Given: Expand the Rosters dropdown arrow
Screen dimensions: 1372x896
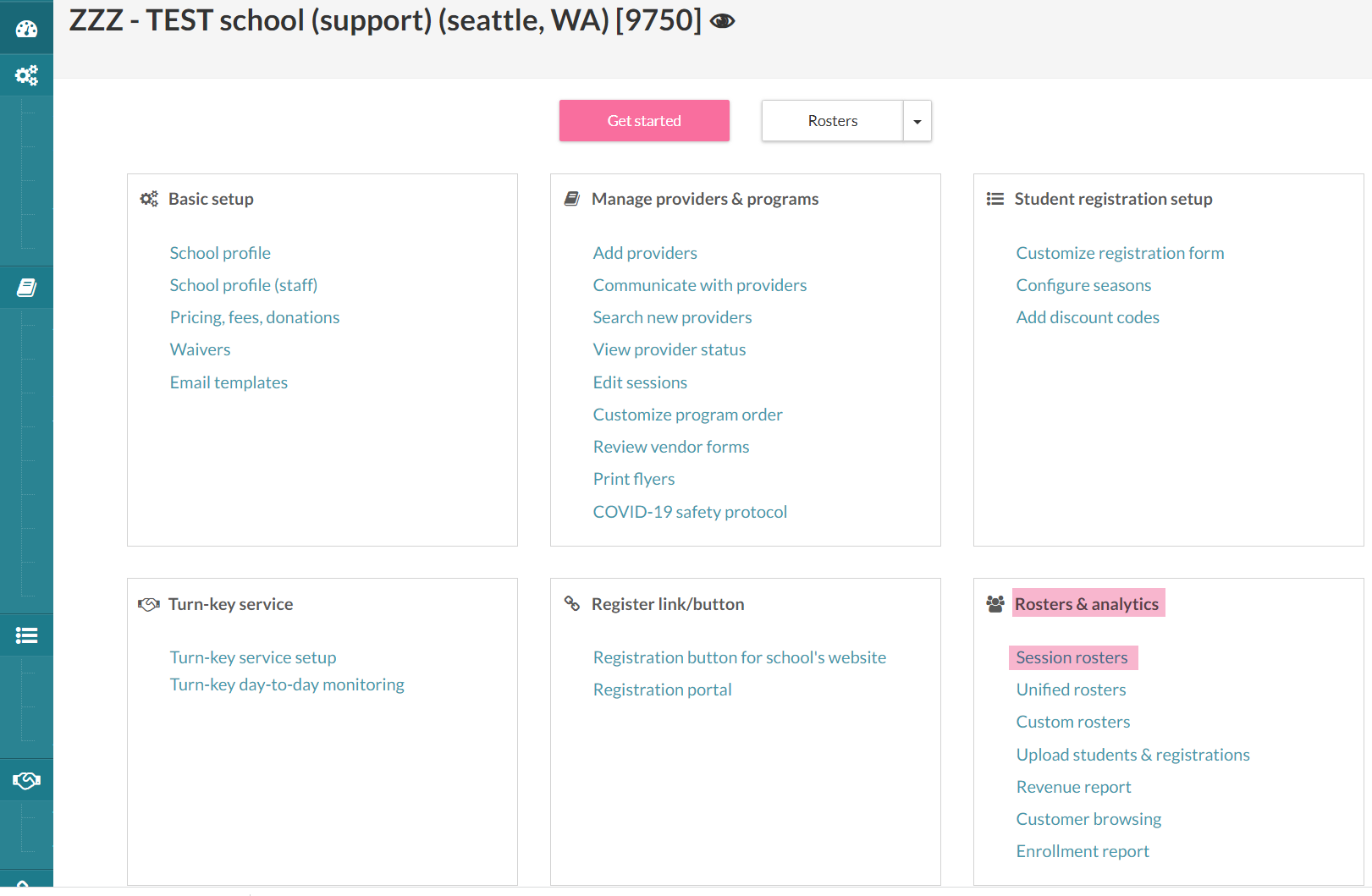Looking at the screenshot, I should 917,121.
